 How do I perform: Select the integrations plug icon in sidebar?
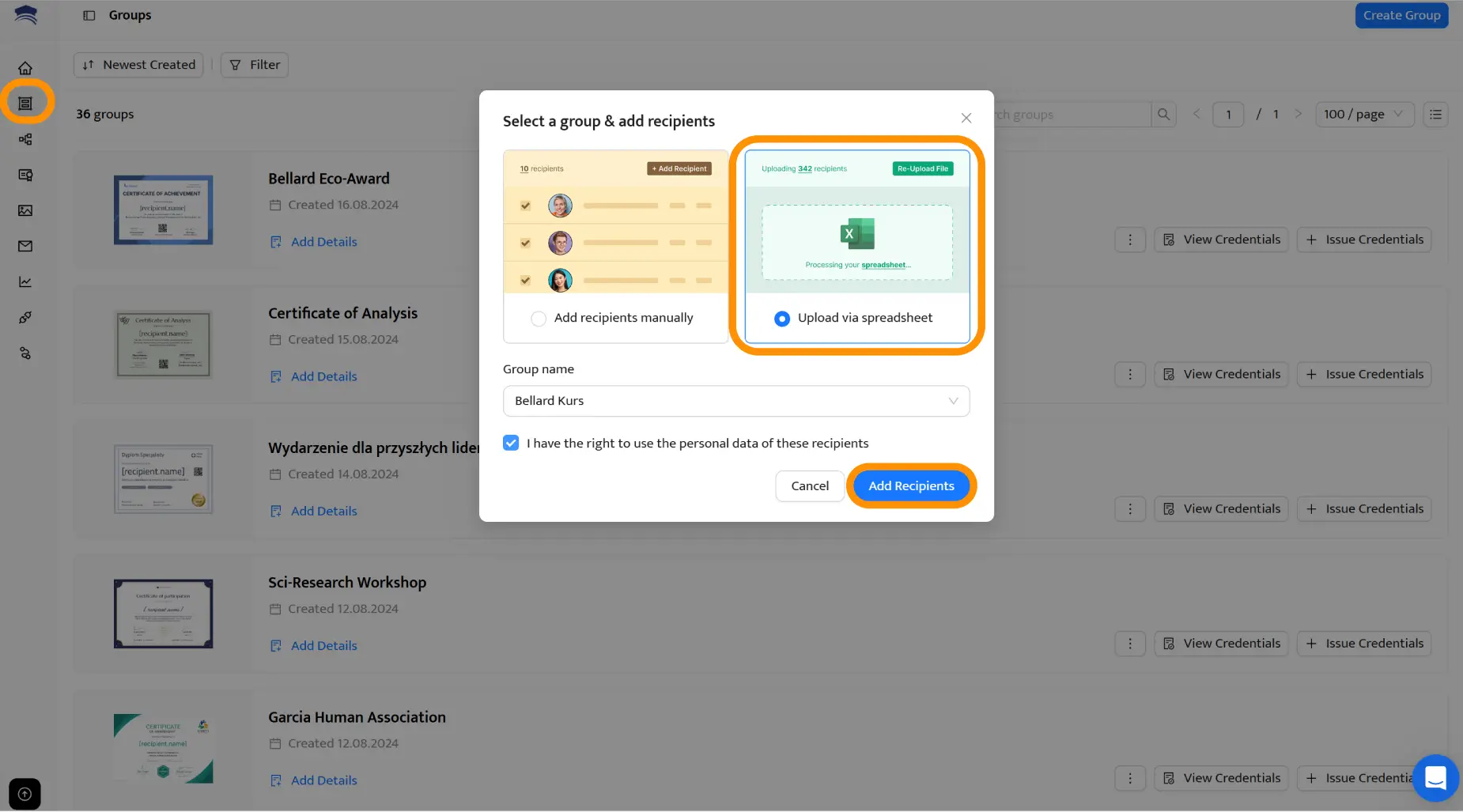tap(25, 317)
